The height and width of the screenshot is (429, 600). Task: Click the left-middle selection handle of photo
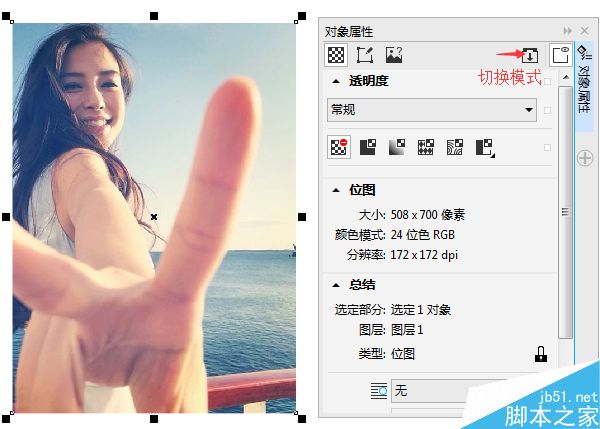tap(6, 217)
